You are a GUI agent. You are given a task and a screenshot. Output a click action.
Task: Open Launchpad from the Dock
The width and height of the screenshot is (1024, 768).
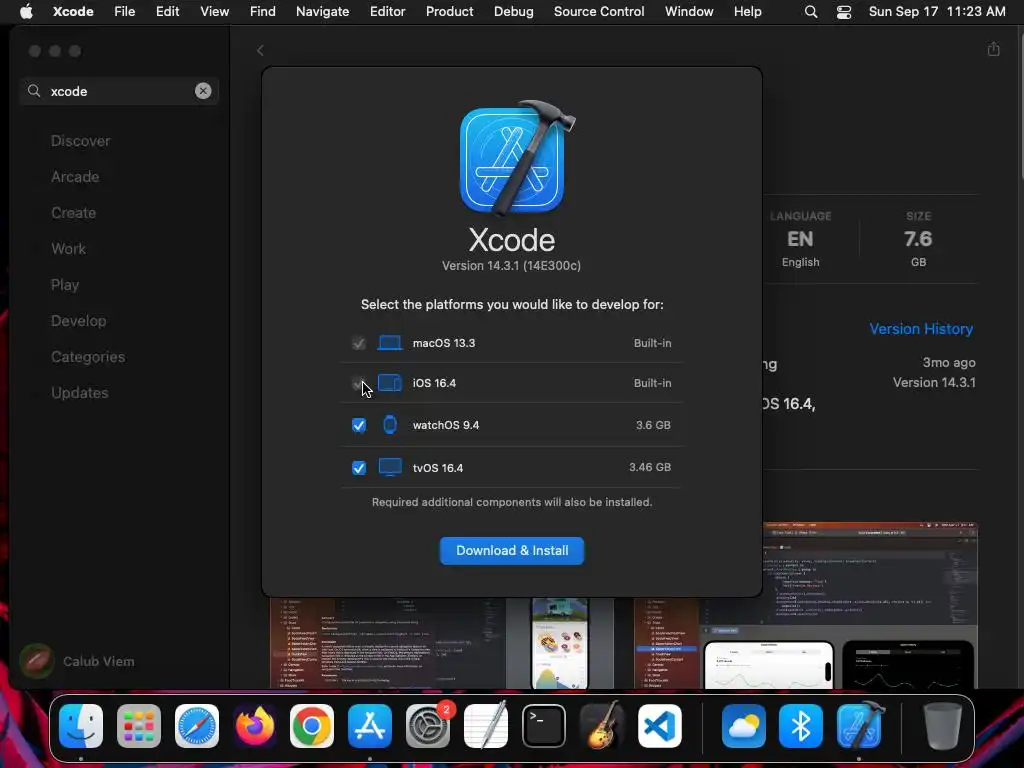pyautogui.click(x=138, y=726)
